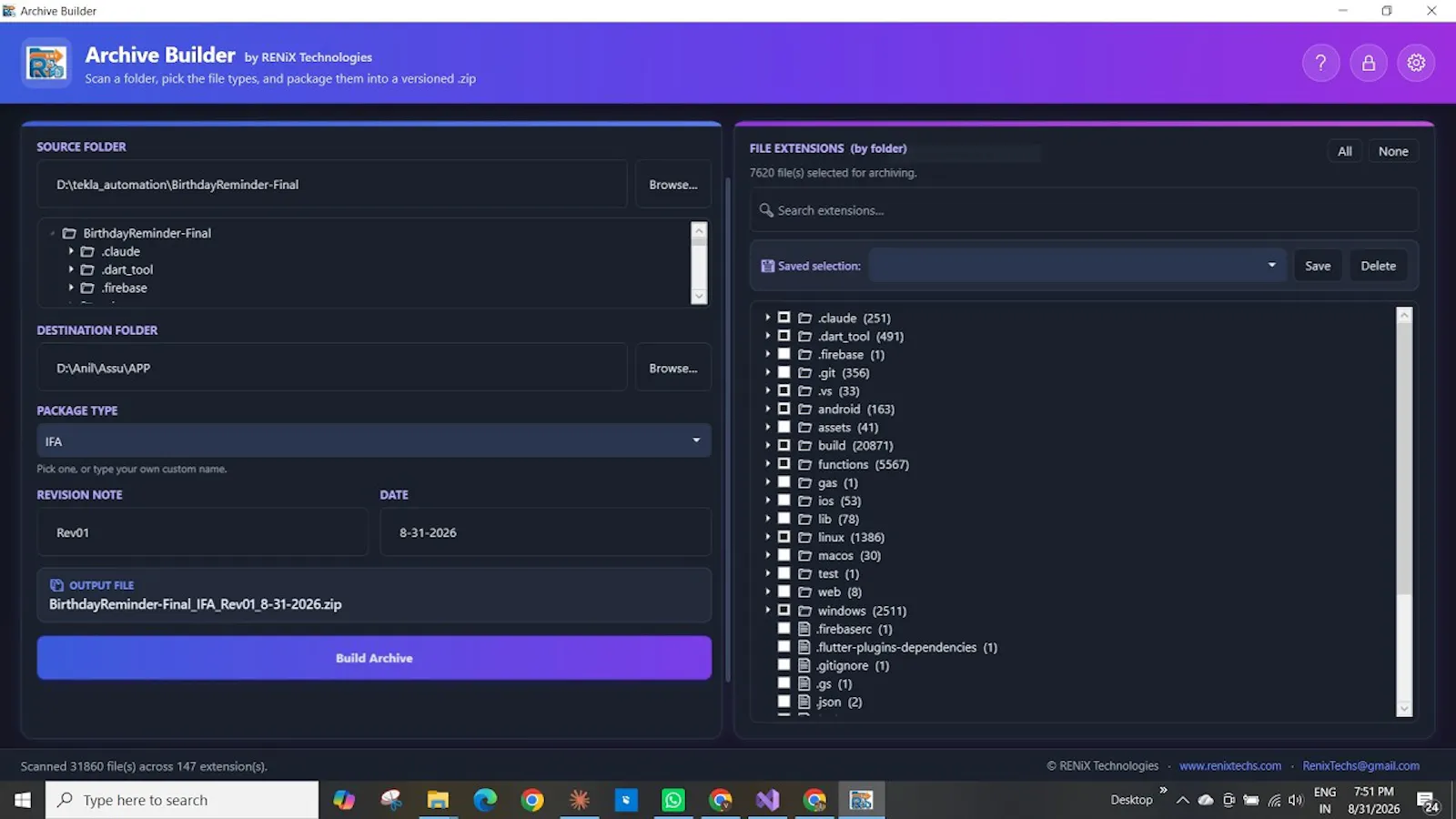Open the Saved selection dropdown
The width and height of the screenshot is (1456, 819).
1077,266
